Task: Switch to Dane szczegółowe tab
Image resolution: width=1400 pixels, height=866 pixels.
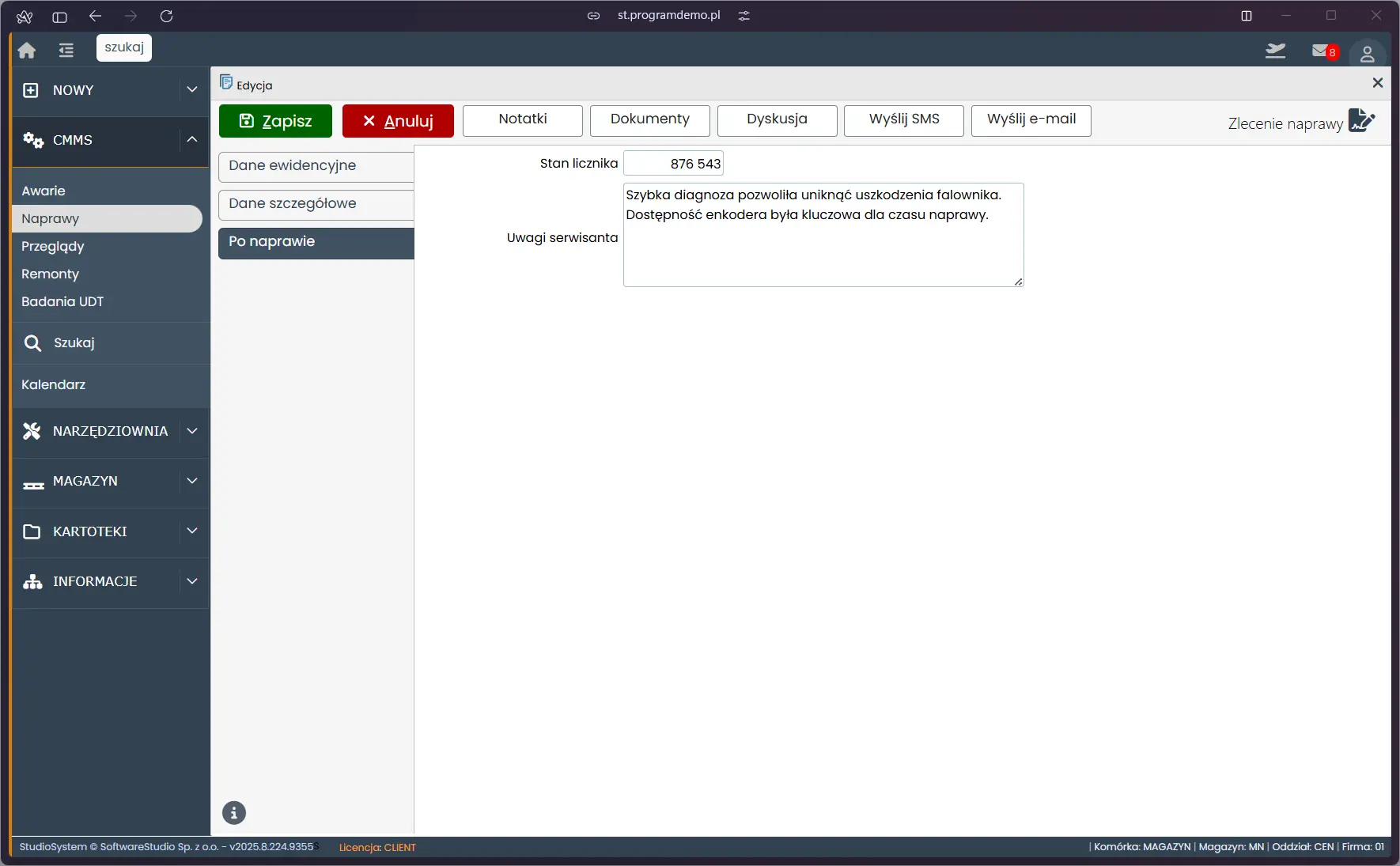Action: pyautogui.click(x=316, y=204)
